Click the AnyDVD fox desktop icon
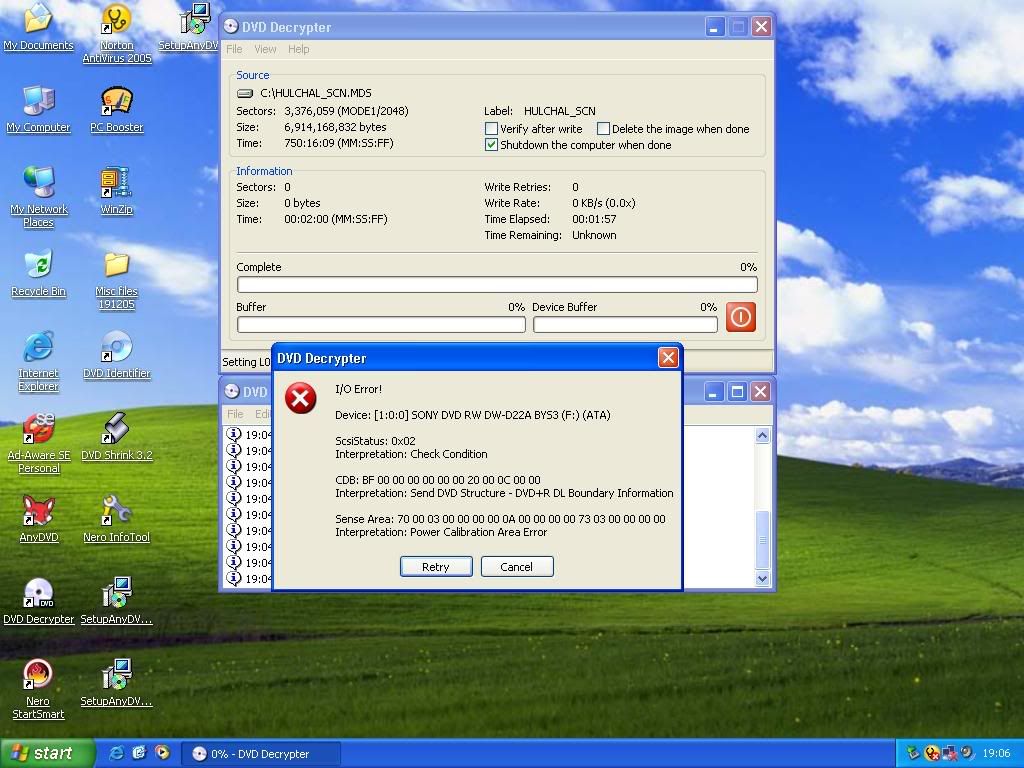This screenshot has height=768, width=1024. click(39, 519)
